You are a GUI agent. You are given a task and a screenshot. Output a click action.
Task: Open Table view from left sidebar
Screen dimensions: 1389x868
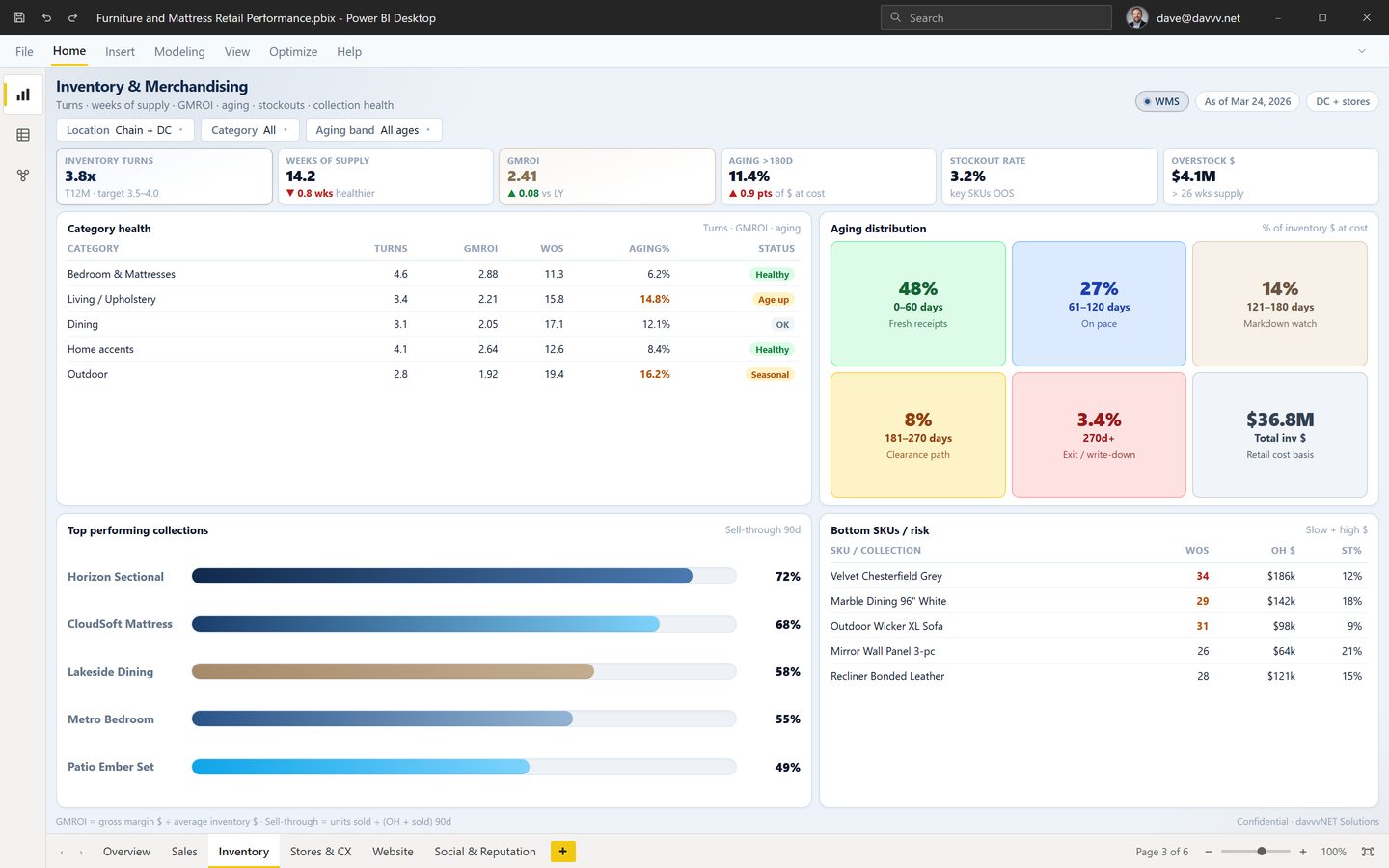click(23, 135)
